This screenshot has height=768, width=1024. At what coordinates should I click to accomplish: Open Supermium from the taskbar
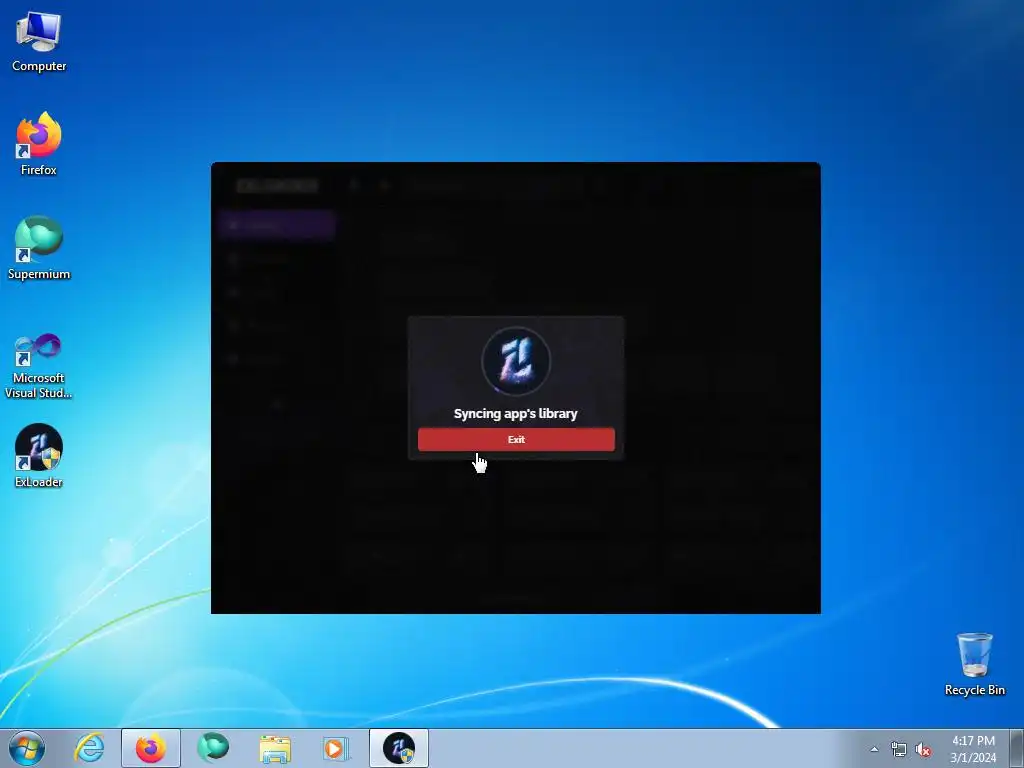tap(213, 748)
